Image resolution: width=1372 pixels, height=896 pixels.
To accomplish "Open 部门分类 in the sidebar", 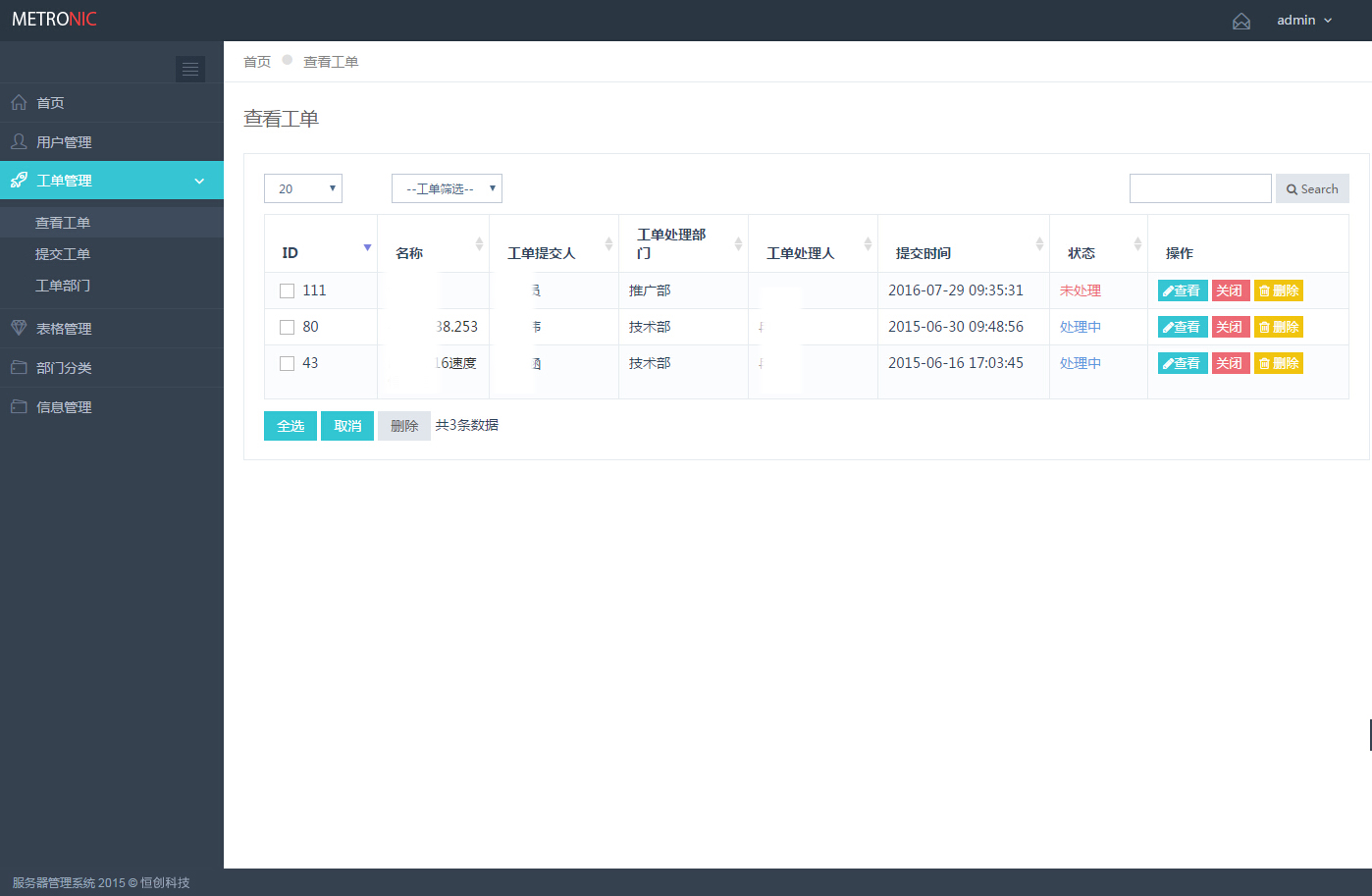I will [x=112, y=367].
